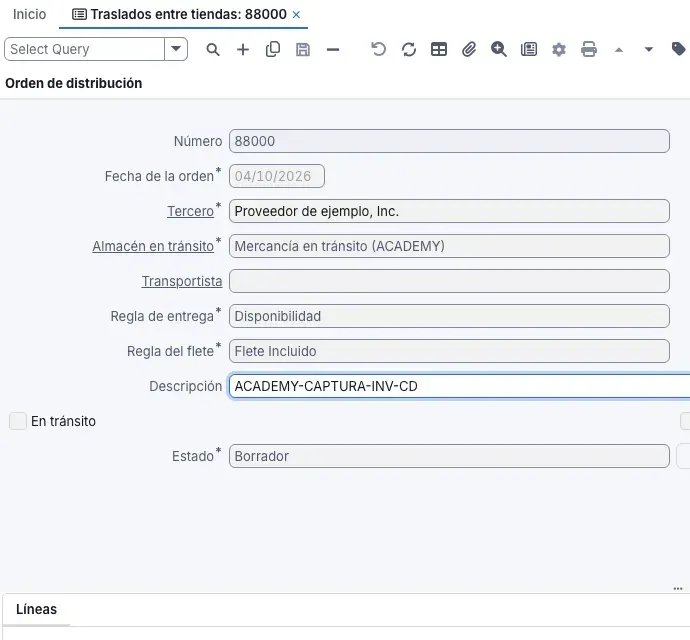Open the Líneas tab
This screenshot has height=640, width=690.
(x=37, y=609)
